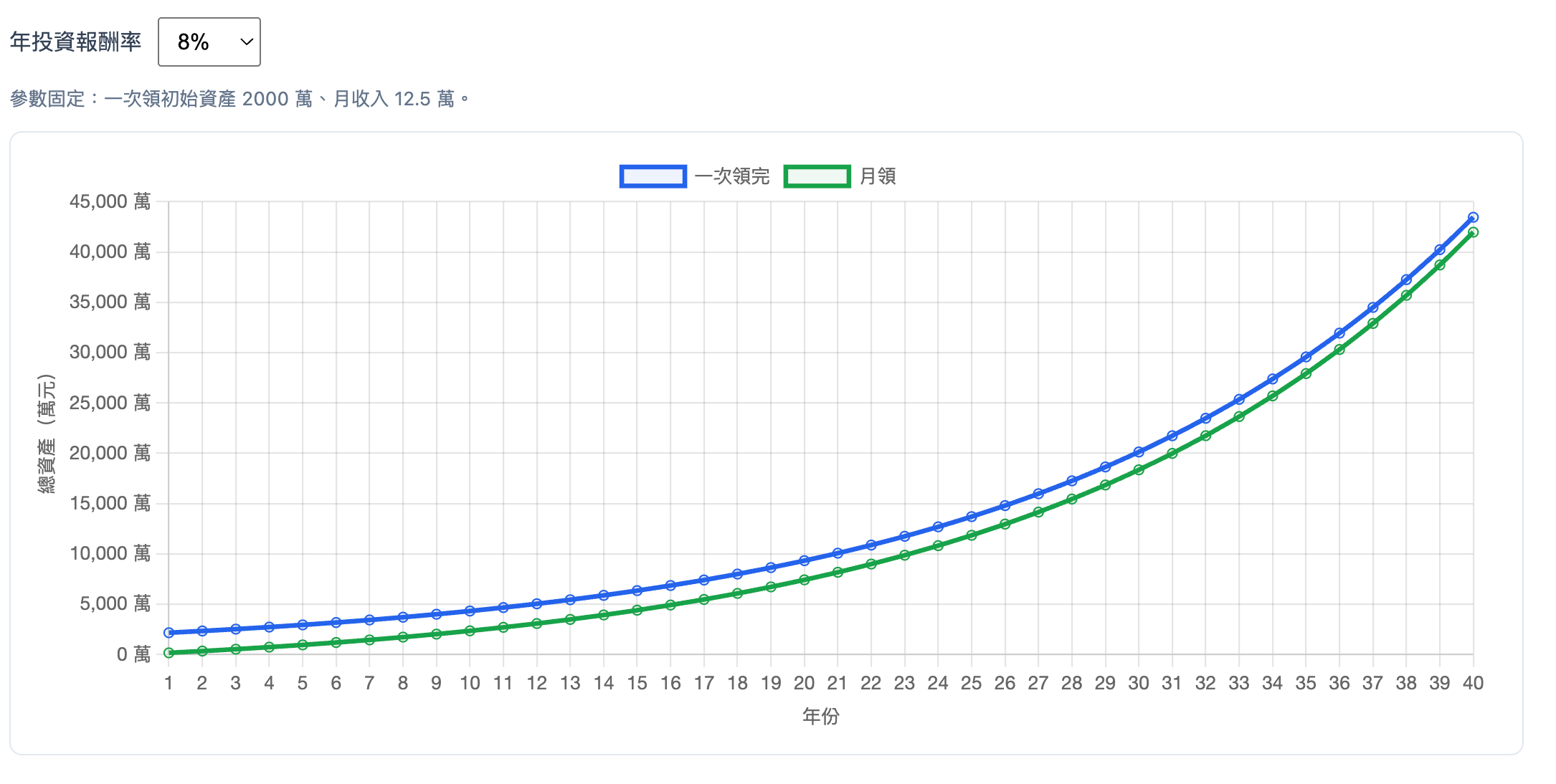This screenshot has height=784, width=1556.
Task: Click the blue data point at year 1
Action: coord(169,633)
